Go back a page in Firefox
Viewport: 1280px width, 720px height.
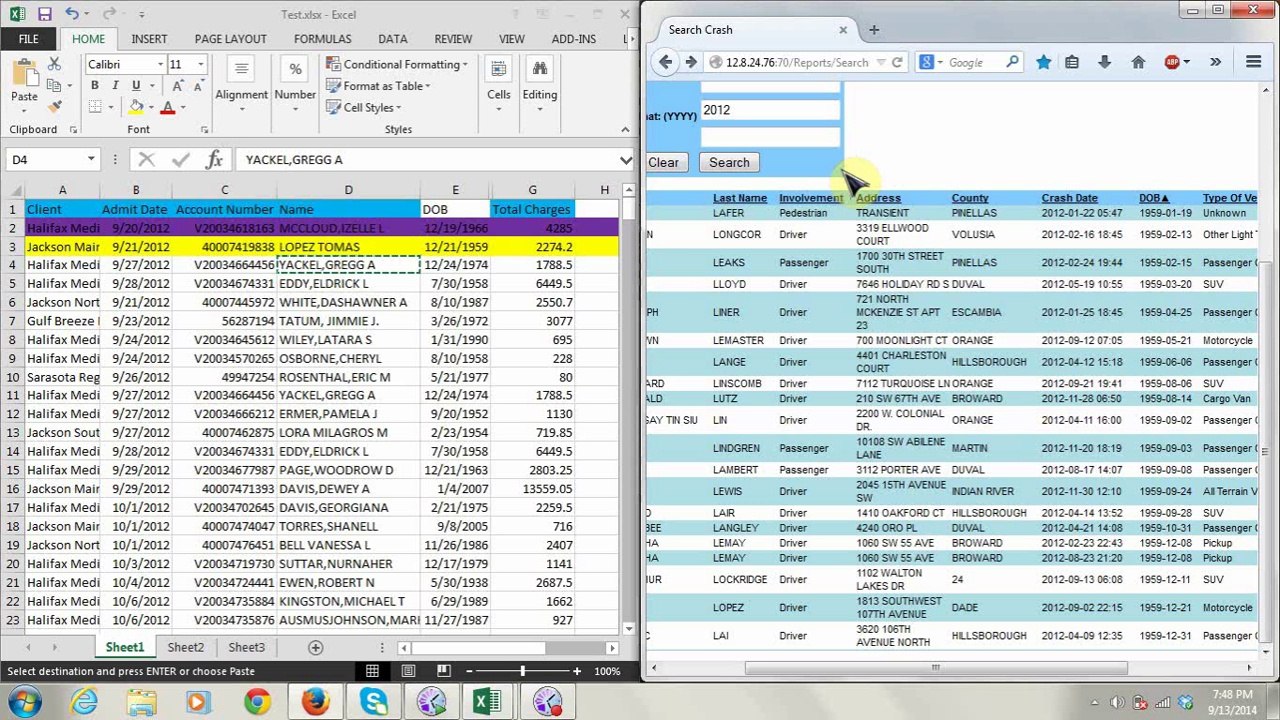(x=665, y=62)
